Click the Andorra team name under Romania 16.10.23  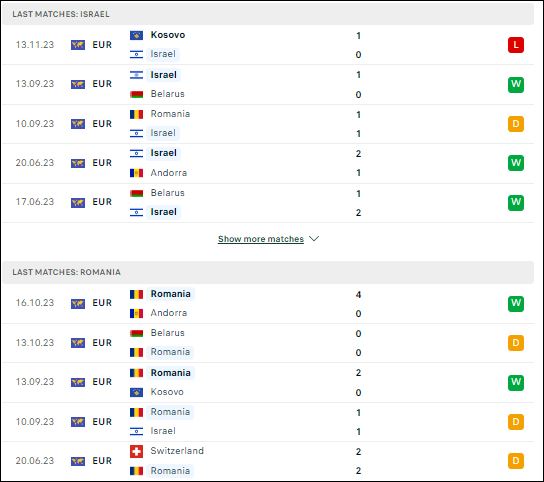[x=169, y=313]
